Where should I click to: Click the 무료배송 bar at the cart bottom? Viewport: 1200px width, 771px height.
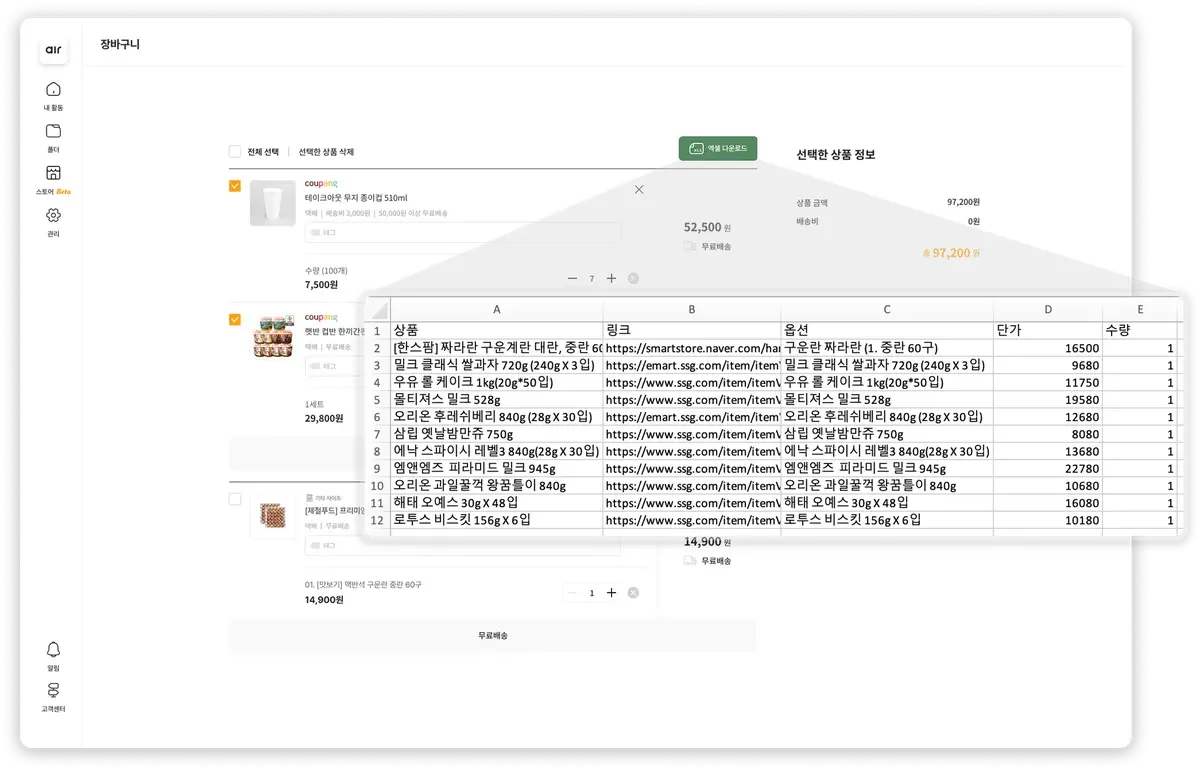[492, 635]
